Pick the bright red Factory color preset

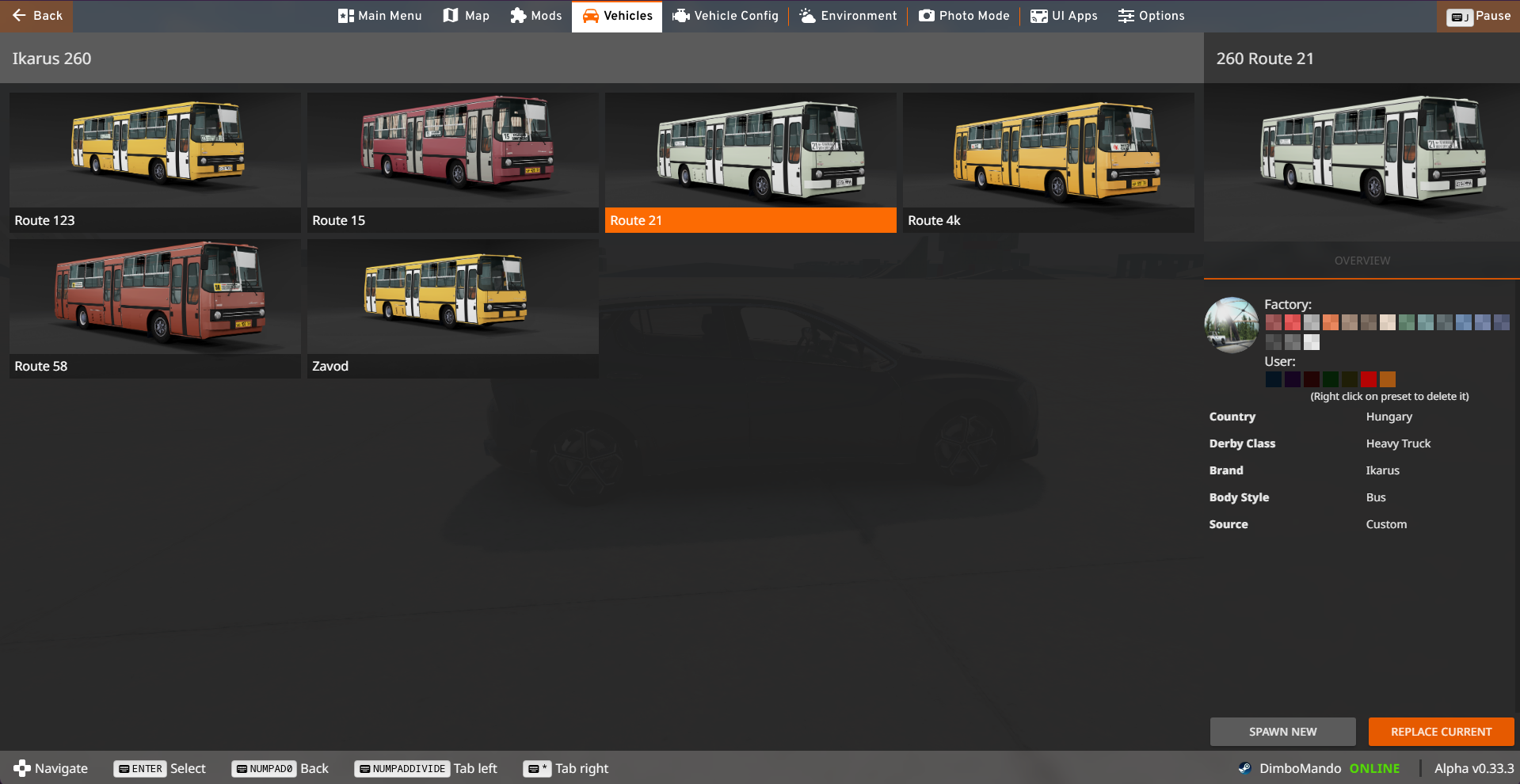click(1293, 322)
